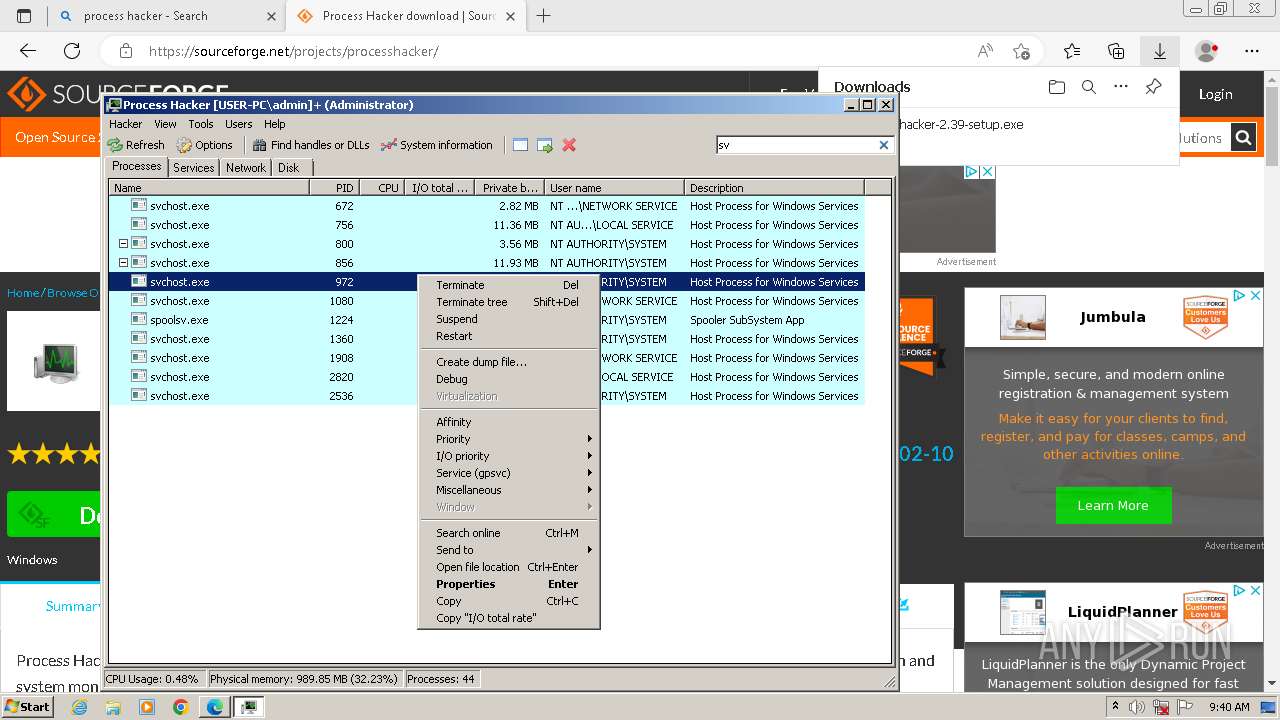Open Properties from the context menu
This screenshot has height=720, width=1280.
pos(508,584)
